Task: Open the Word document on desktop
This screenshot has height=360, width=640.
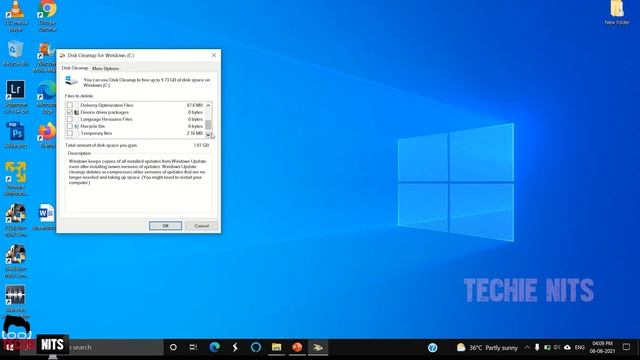Action: (x=46, y=216)
